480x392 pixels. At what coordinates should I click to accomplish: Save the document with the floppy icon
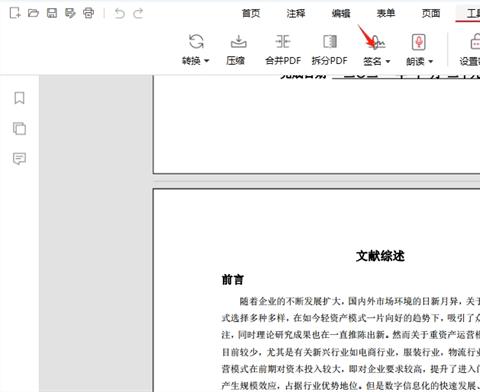(52, 13)
